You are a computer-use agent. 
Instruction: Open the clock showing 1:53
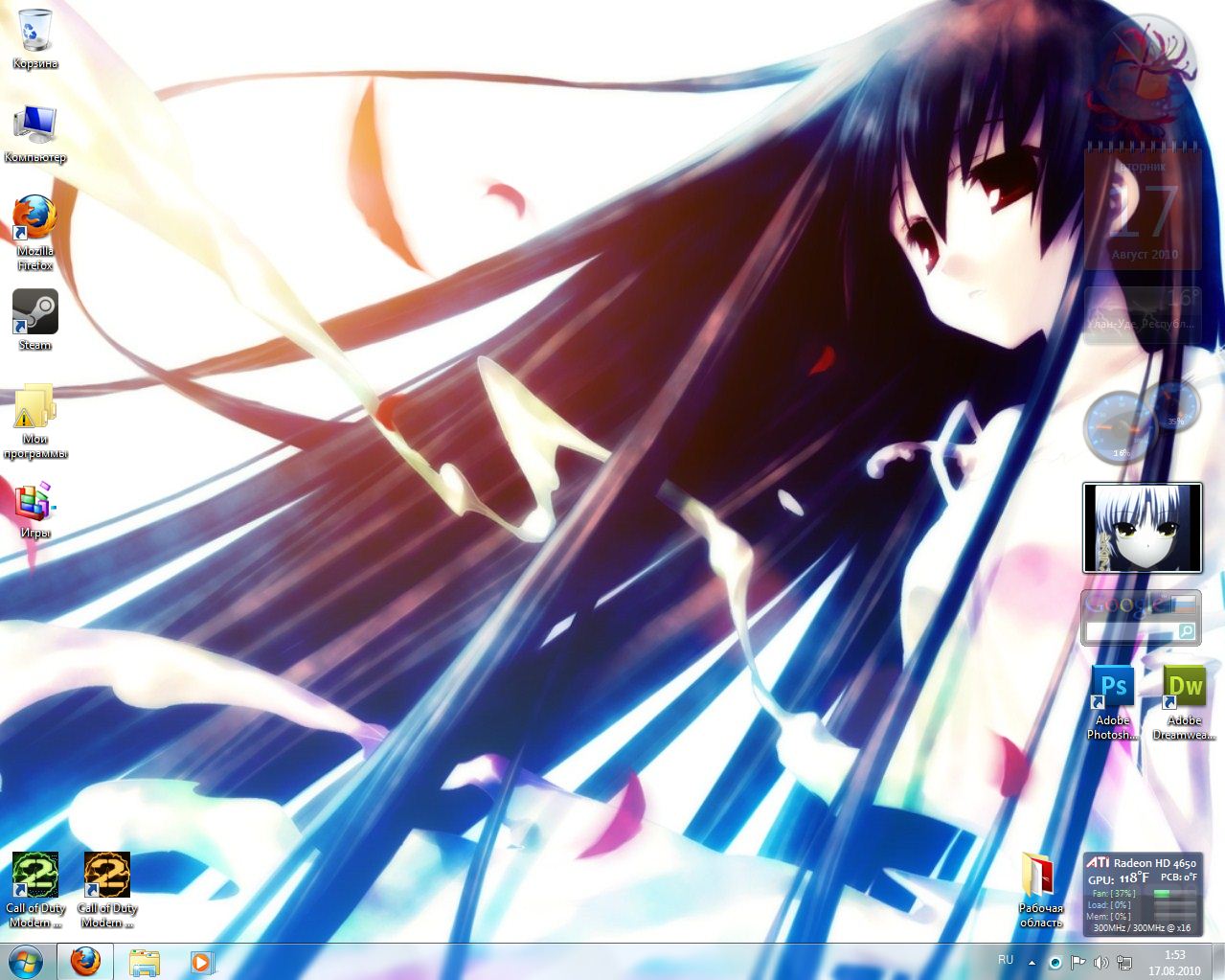tap(1174, 962)
